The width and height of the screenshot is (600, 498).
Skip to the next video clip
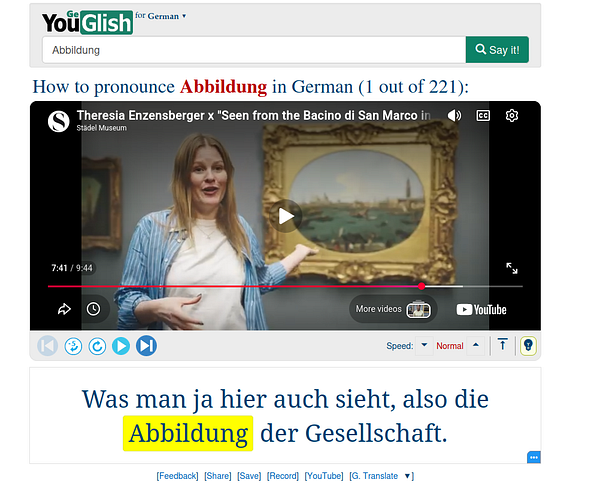146,346
